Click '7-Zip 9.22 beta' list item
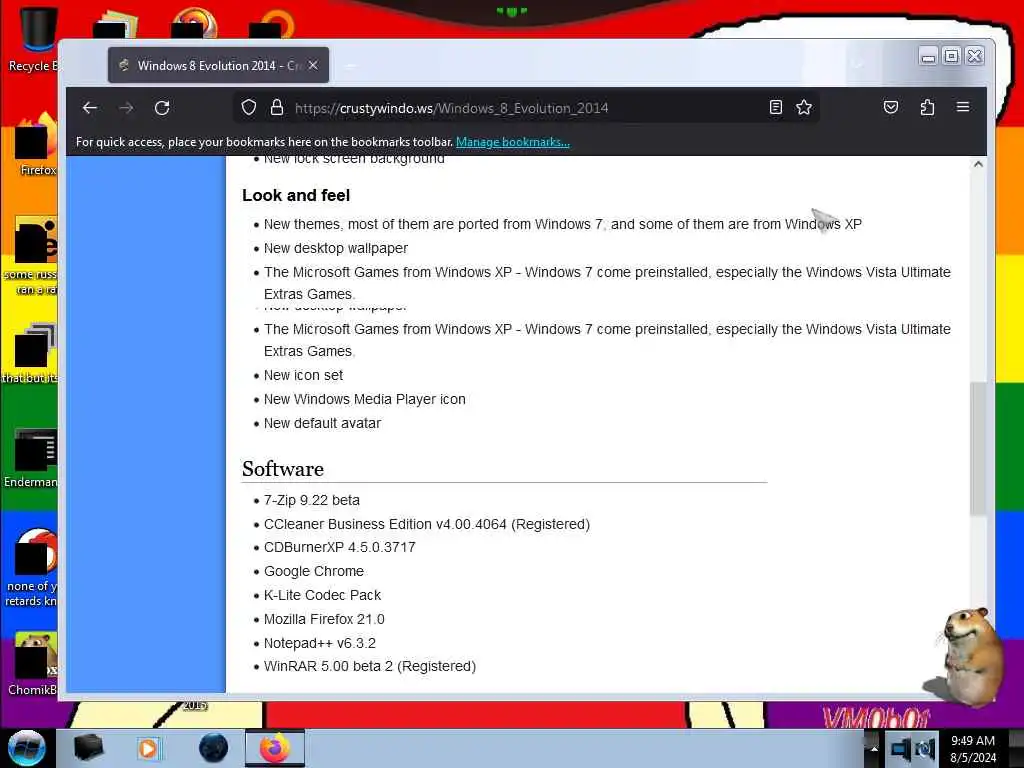This screenshot has width=1024, height=768. click(x=312, y=500)
